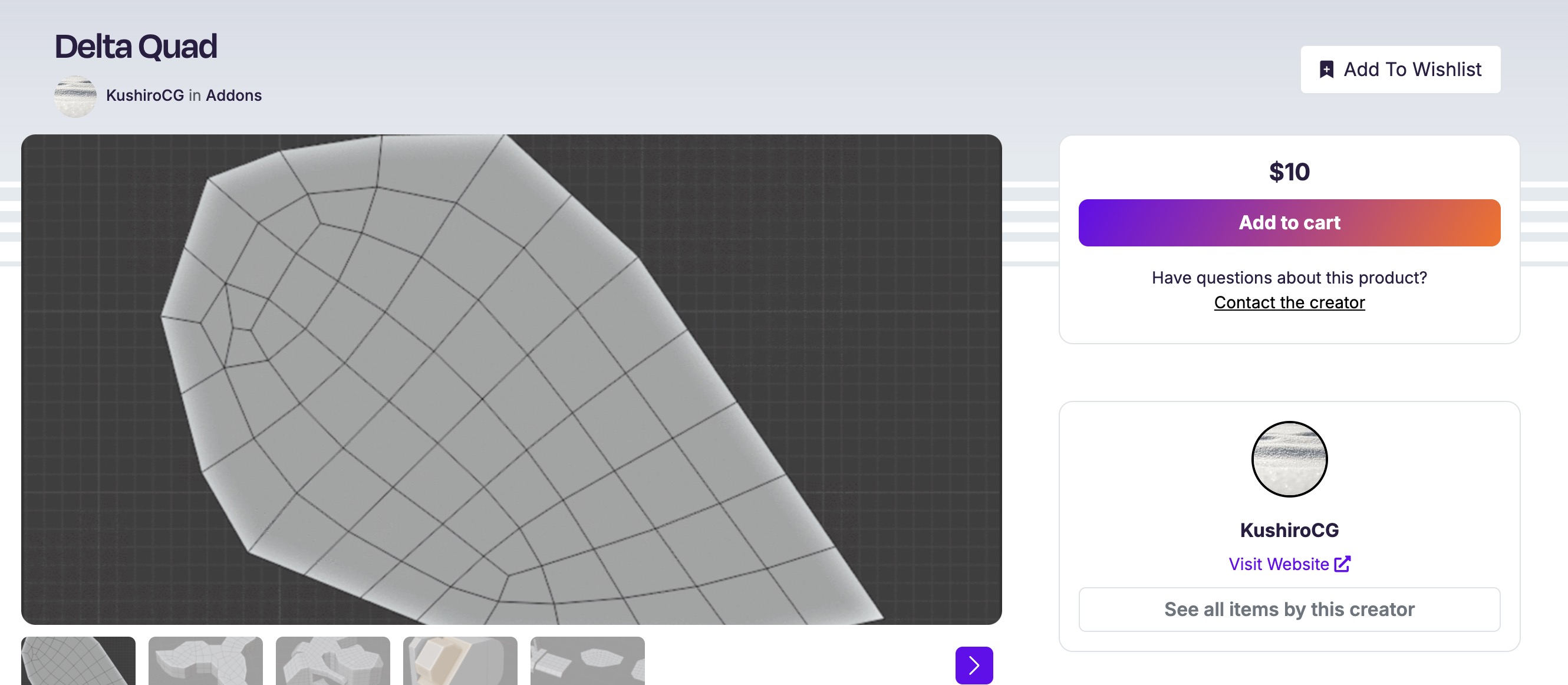
Task: Select the fifth product thumbnail
Action: [587, 661]
